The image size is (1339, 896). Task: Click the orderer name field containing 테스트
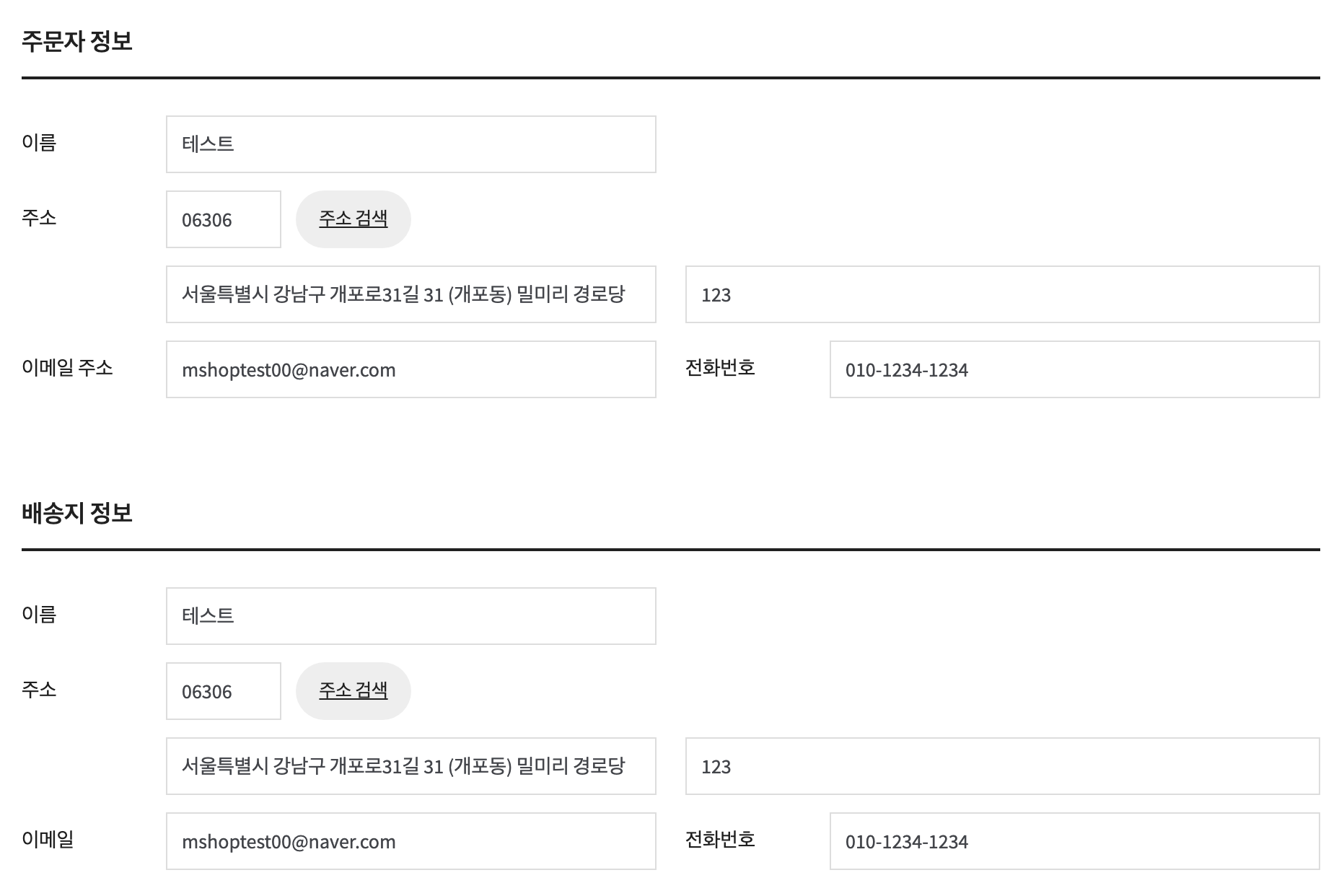tap(411, 144)
